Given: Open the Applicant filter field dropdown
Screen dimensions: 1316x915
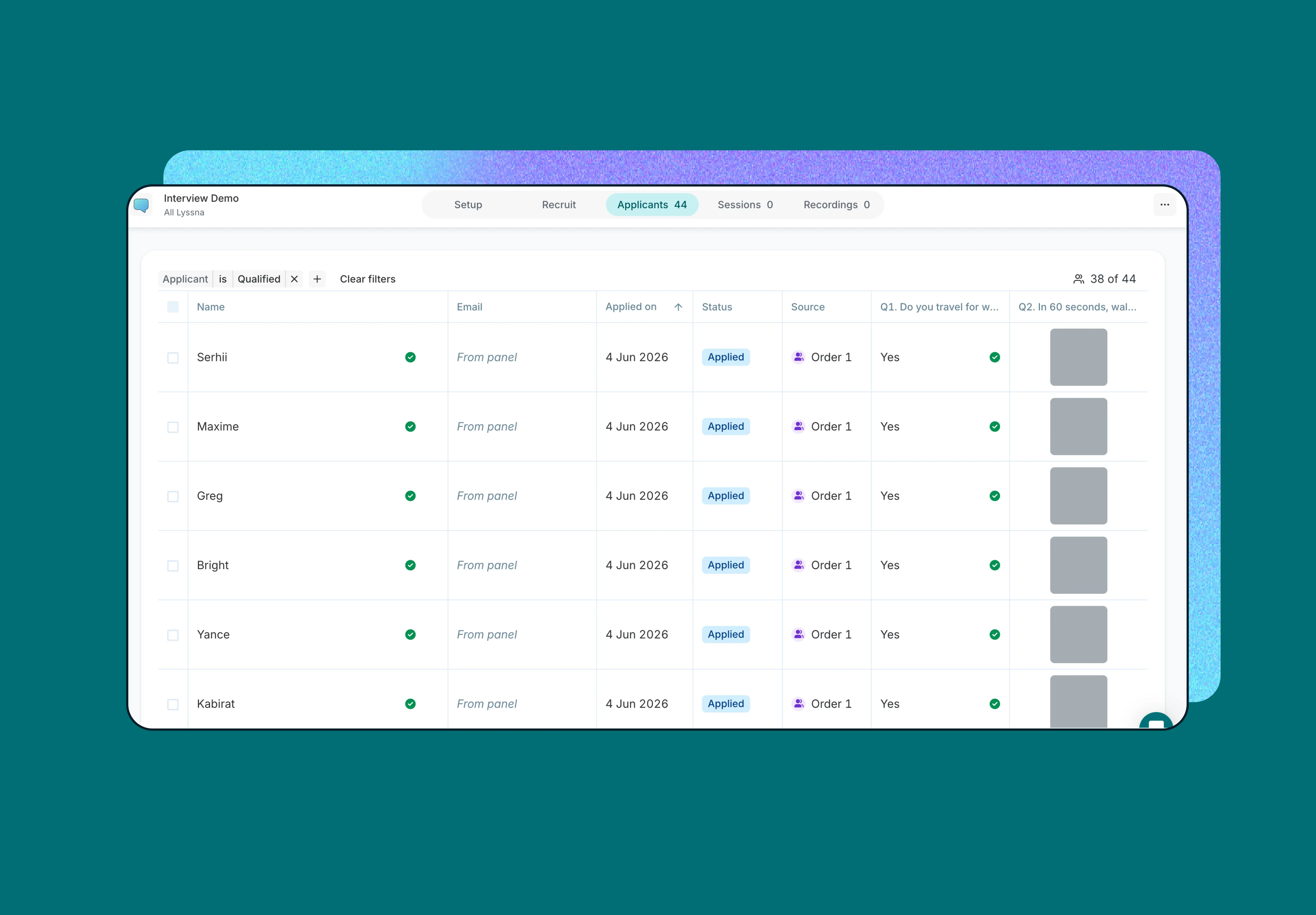Looking at the screenshot, I should (185, 279).
